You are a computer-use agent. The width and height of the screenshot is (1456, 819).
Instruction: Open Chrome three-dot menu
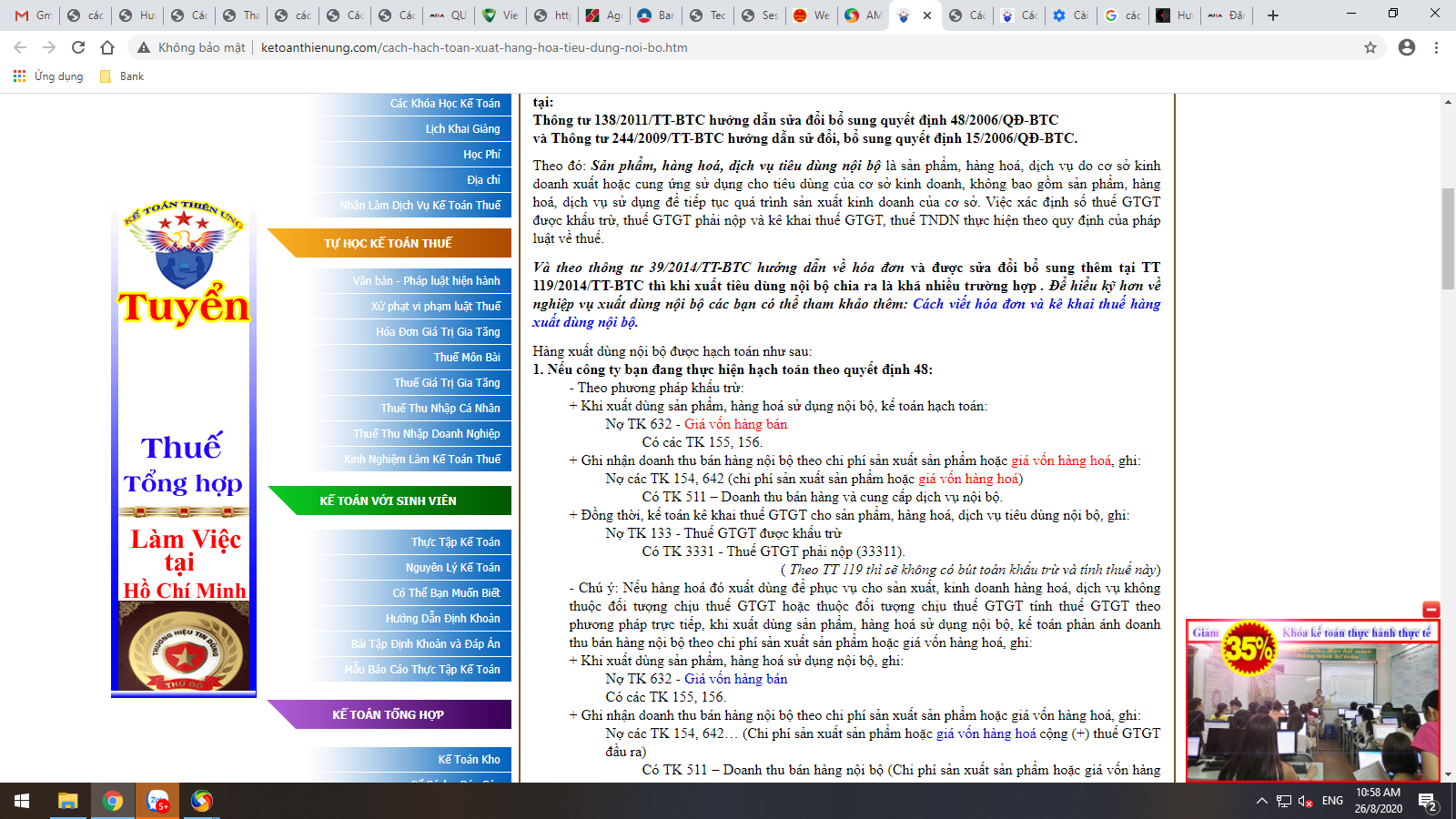coord(1436,47)
